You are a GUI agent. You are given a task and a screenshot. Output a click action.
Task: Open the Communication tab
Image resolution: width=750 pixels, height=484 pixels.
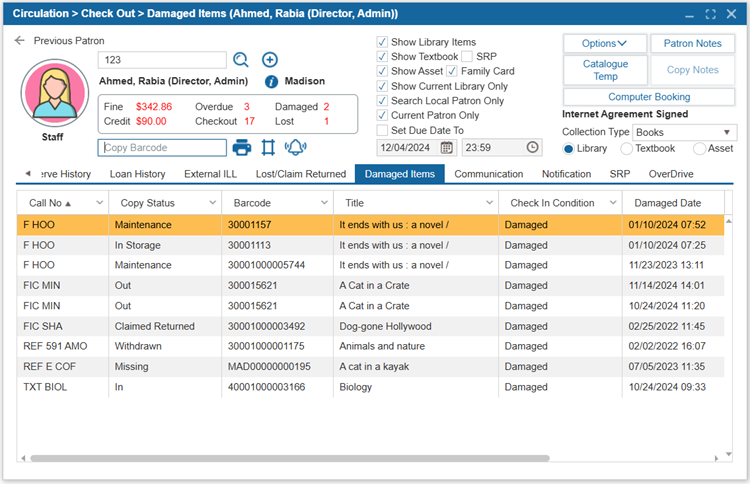pos(488,174)
